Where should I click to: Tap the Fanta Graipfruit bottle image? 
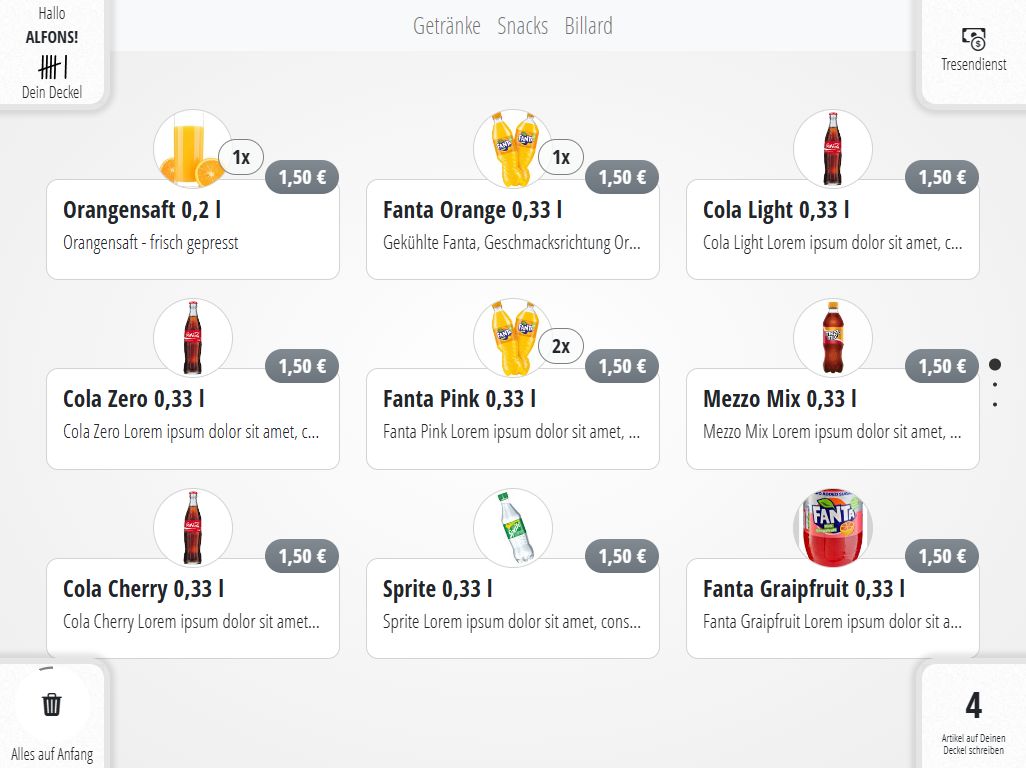click(832, 527)
